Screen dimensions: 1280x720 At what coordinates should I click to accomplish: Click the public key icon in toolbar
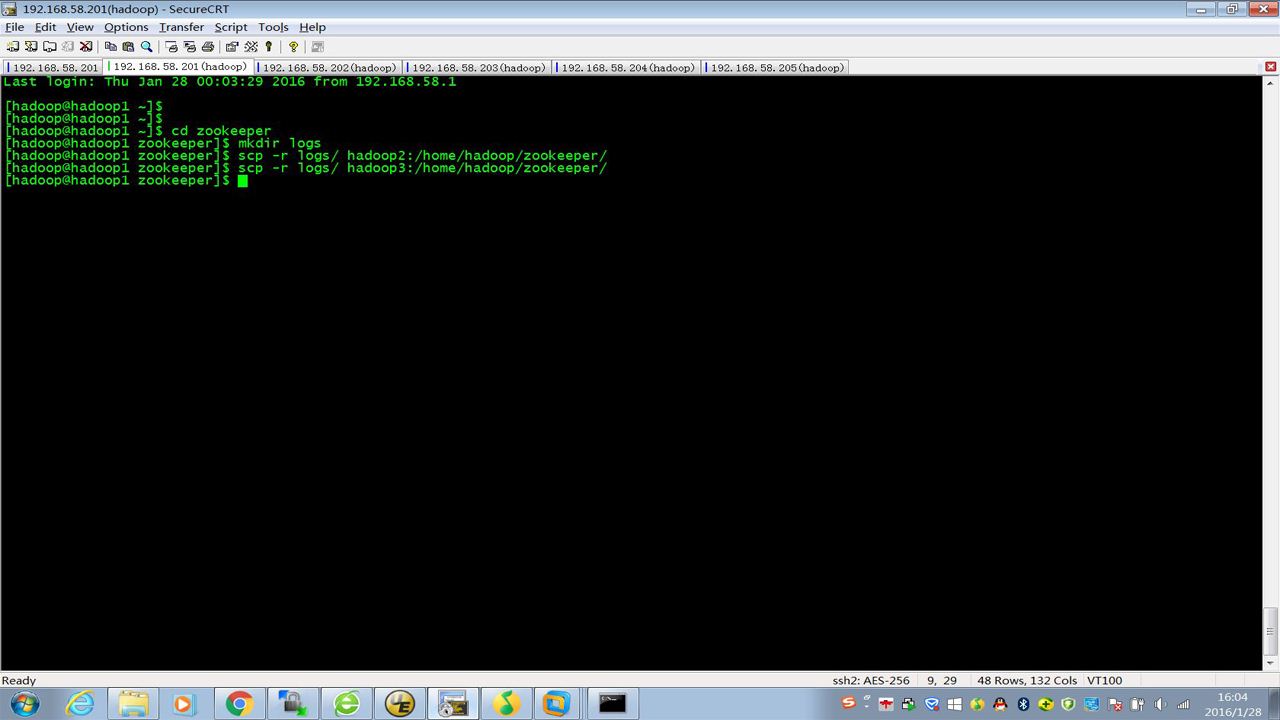[x=269, y=46]
